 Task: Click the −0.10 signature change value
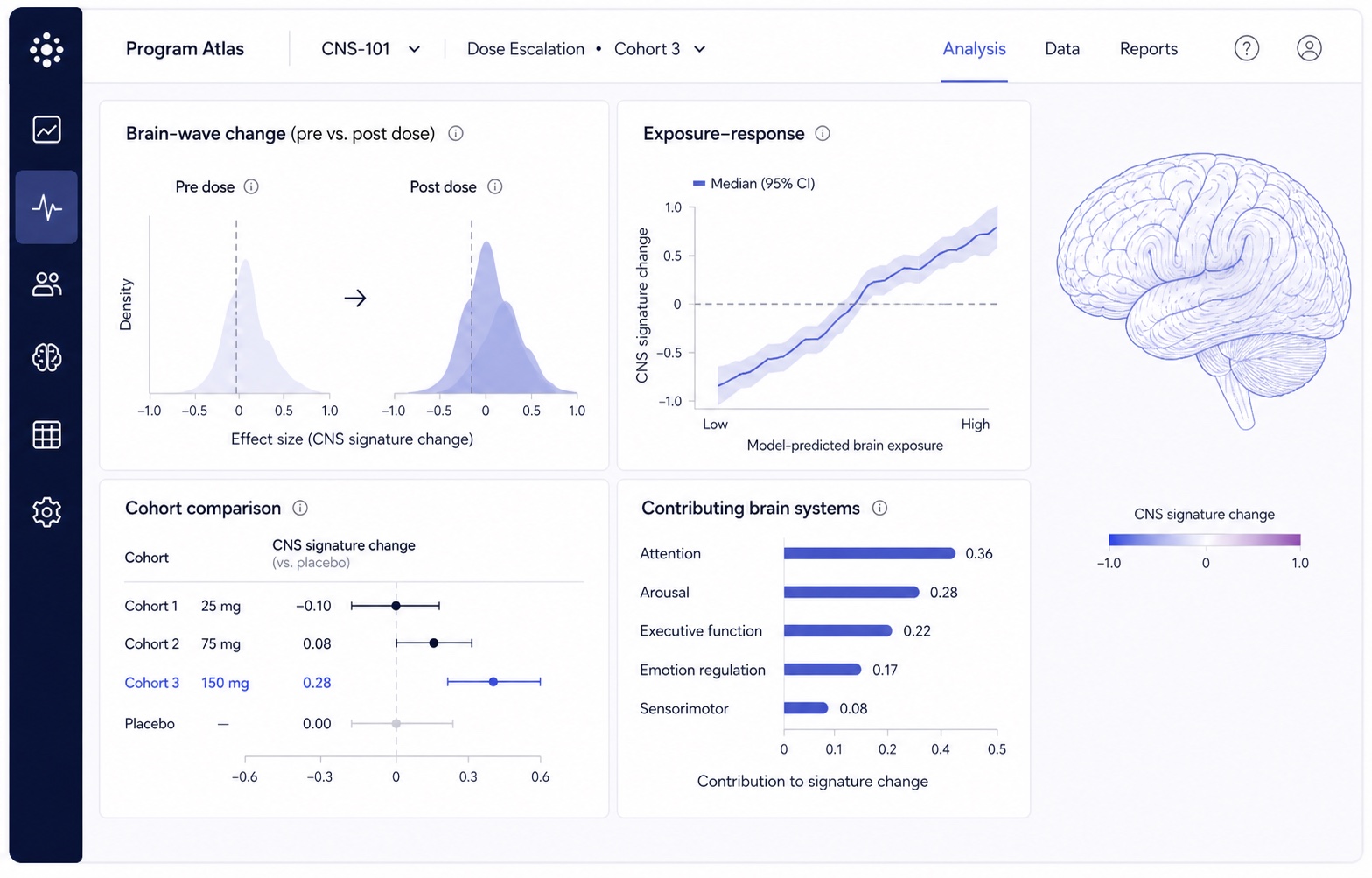(313, 606)
